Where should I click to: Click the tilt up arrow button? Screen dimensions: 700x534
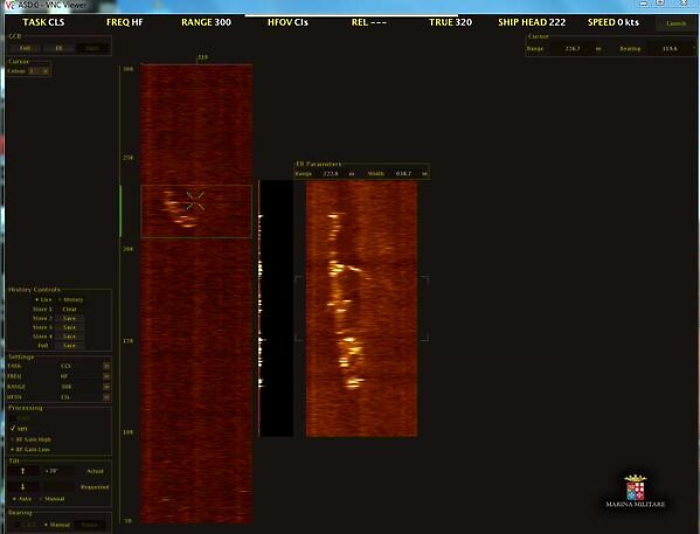(22, 470)
